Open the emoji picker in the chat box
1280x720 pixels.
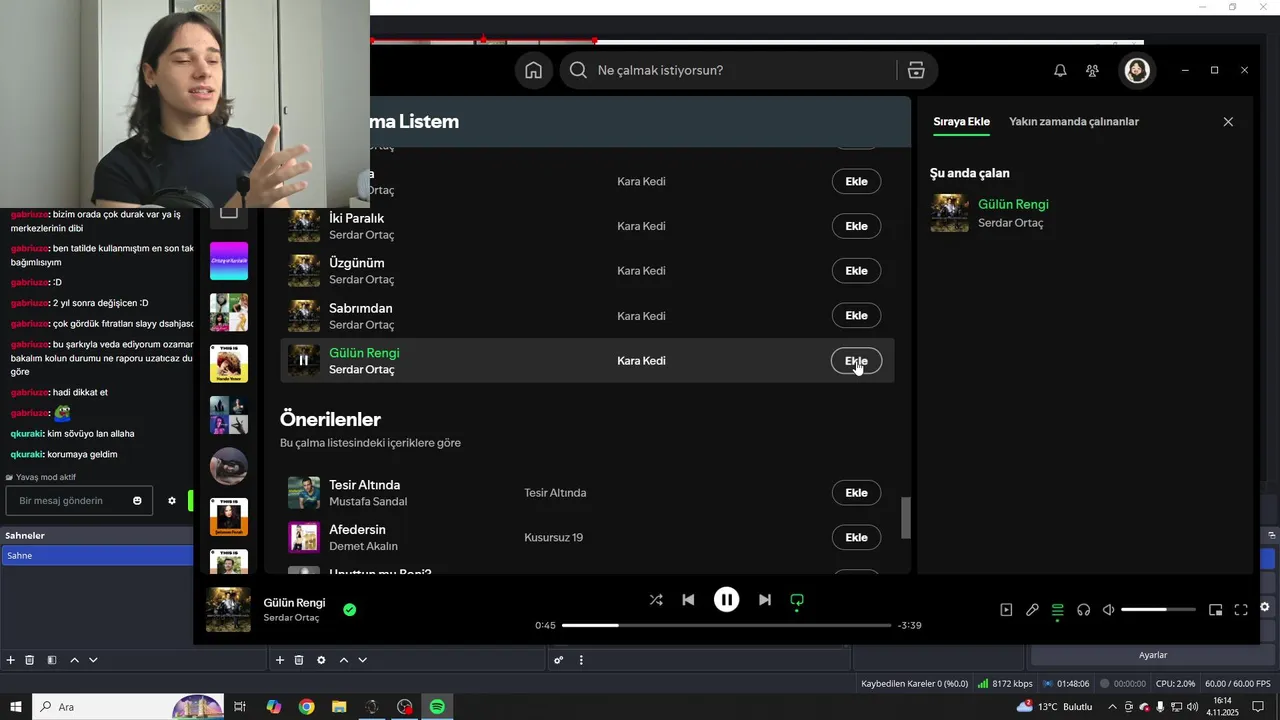pos(138,501)
